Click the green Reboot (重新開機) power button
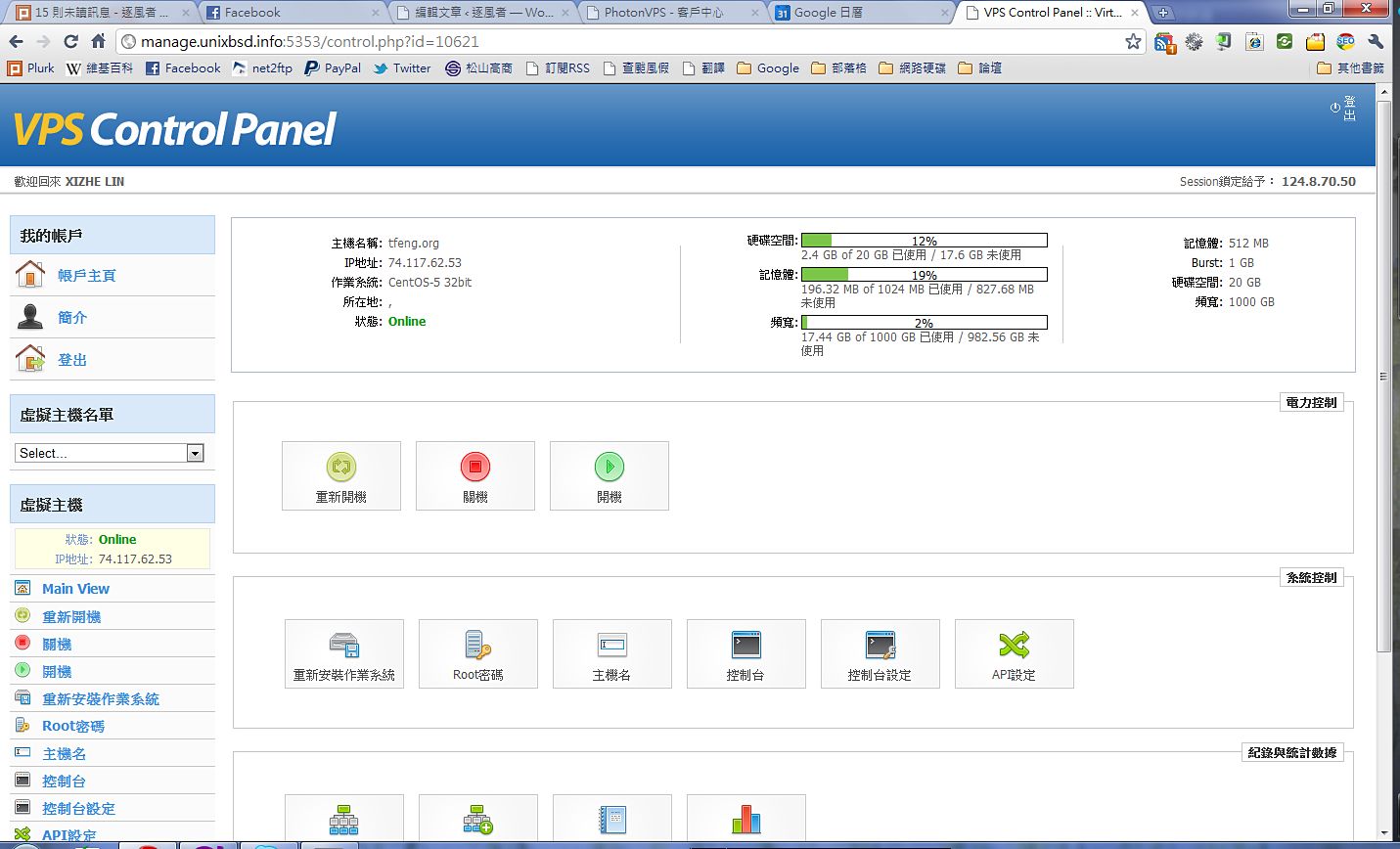 click(x=341, y=476)
